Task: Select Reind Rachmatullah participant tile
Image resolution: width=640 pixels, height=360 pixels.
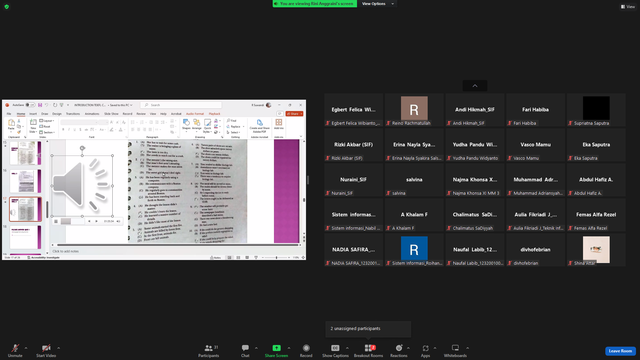Action: click(x=414, y=109)
